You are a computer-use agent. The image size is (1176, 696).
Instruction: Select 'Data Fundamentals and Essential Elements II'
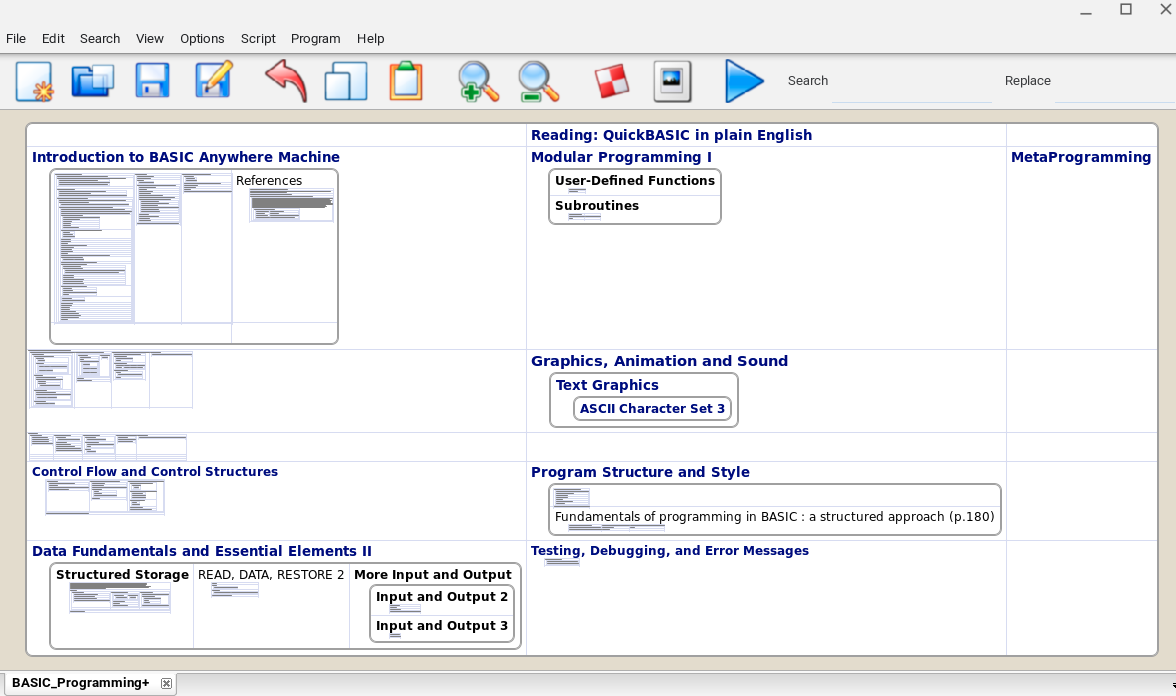202,551
